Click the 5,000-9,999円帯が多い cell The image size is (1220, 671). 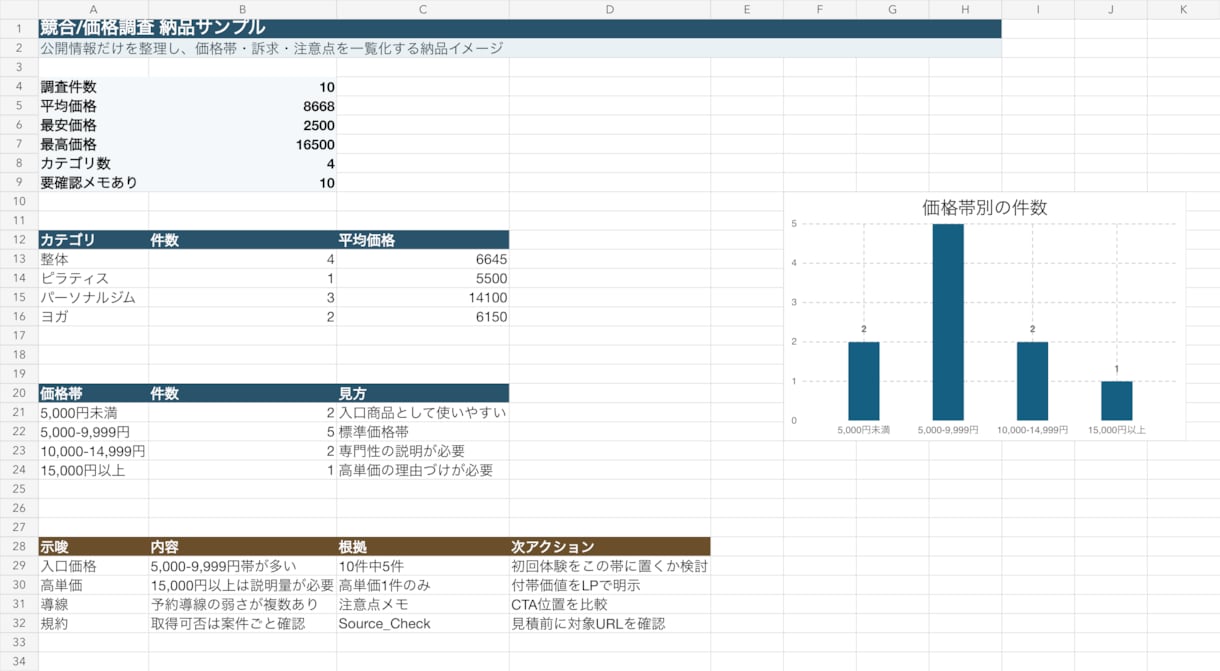[x=242, y=565]
